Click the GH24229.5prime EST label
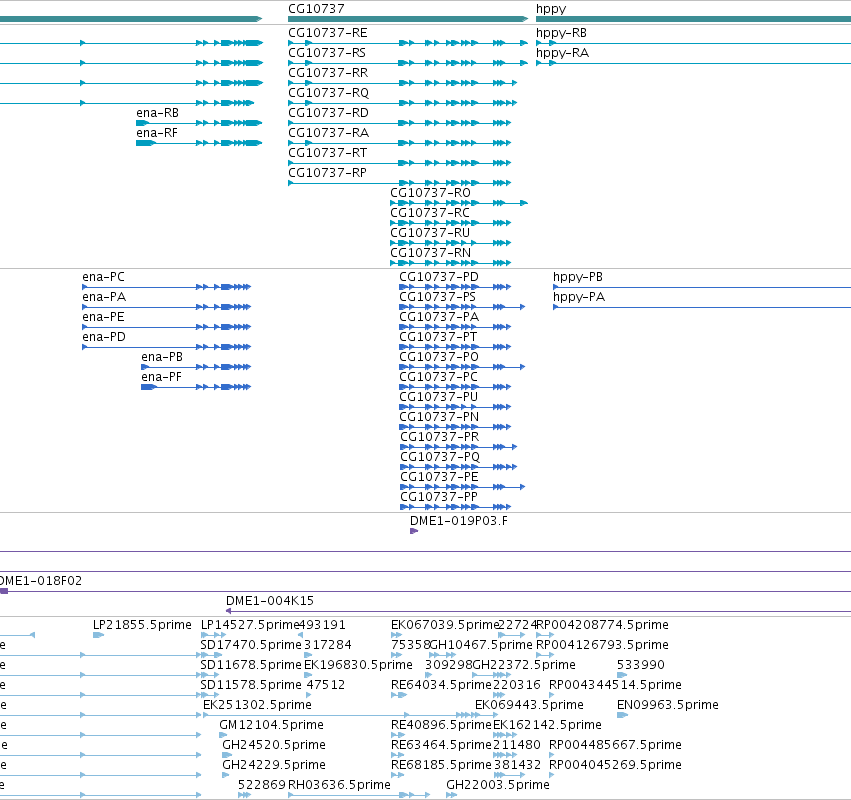Viewport: 851px width, 800px height. 274,766
